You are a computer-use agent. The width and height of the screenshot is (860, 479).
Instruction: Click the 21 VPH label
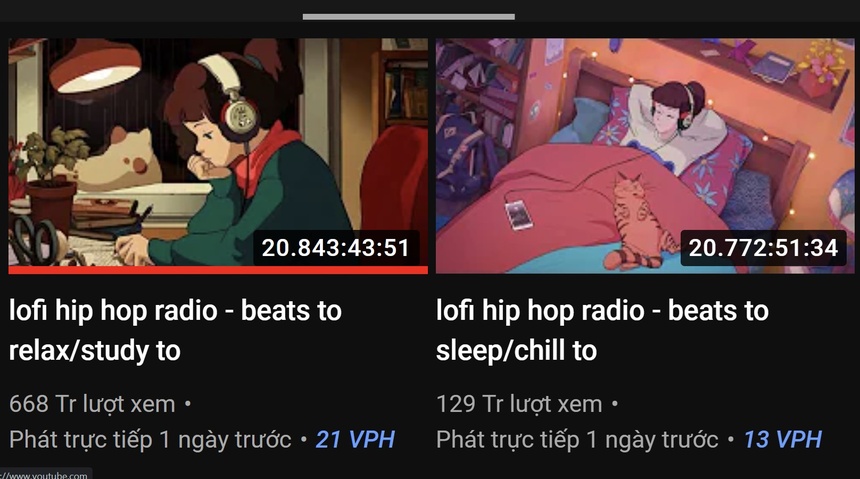point(355,440)
